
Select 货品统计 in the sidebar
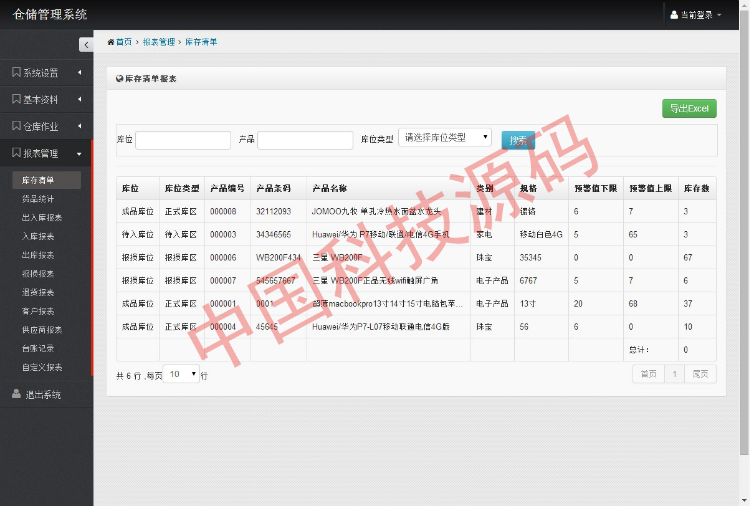38,199
